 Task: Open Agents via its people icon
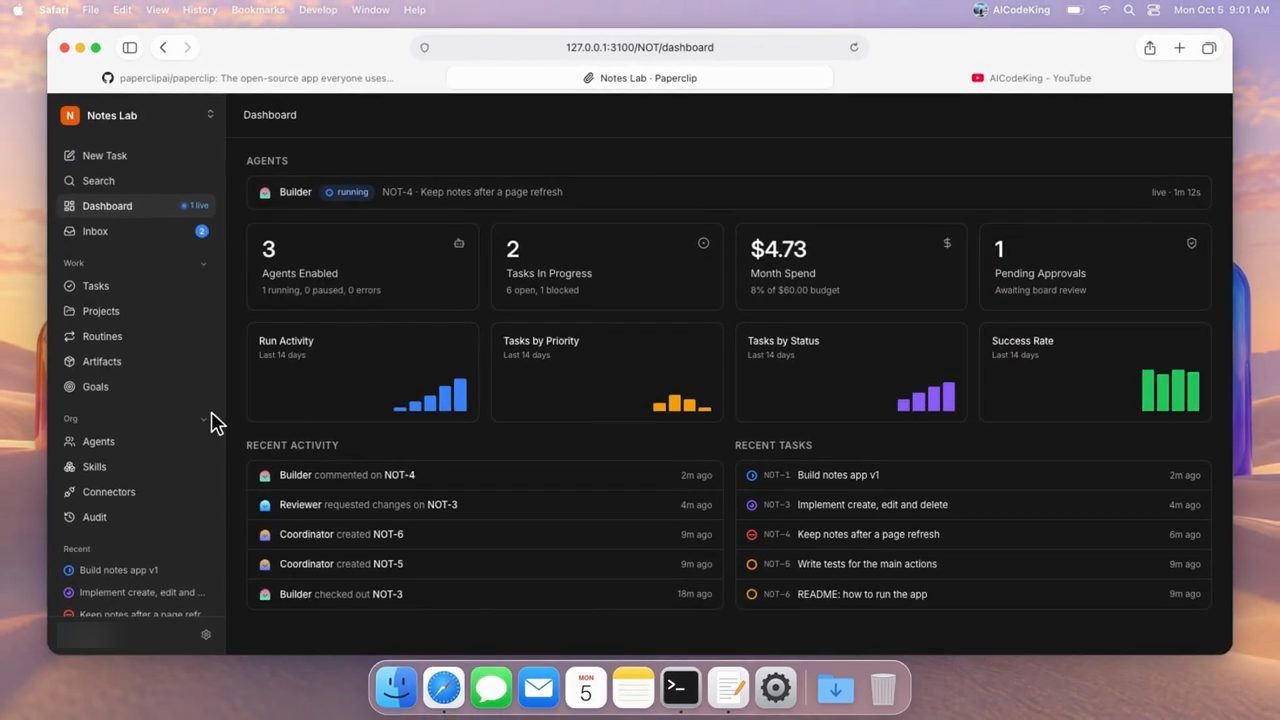click(69, 442)
